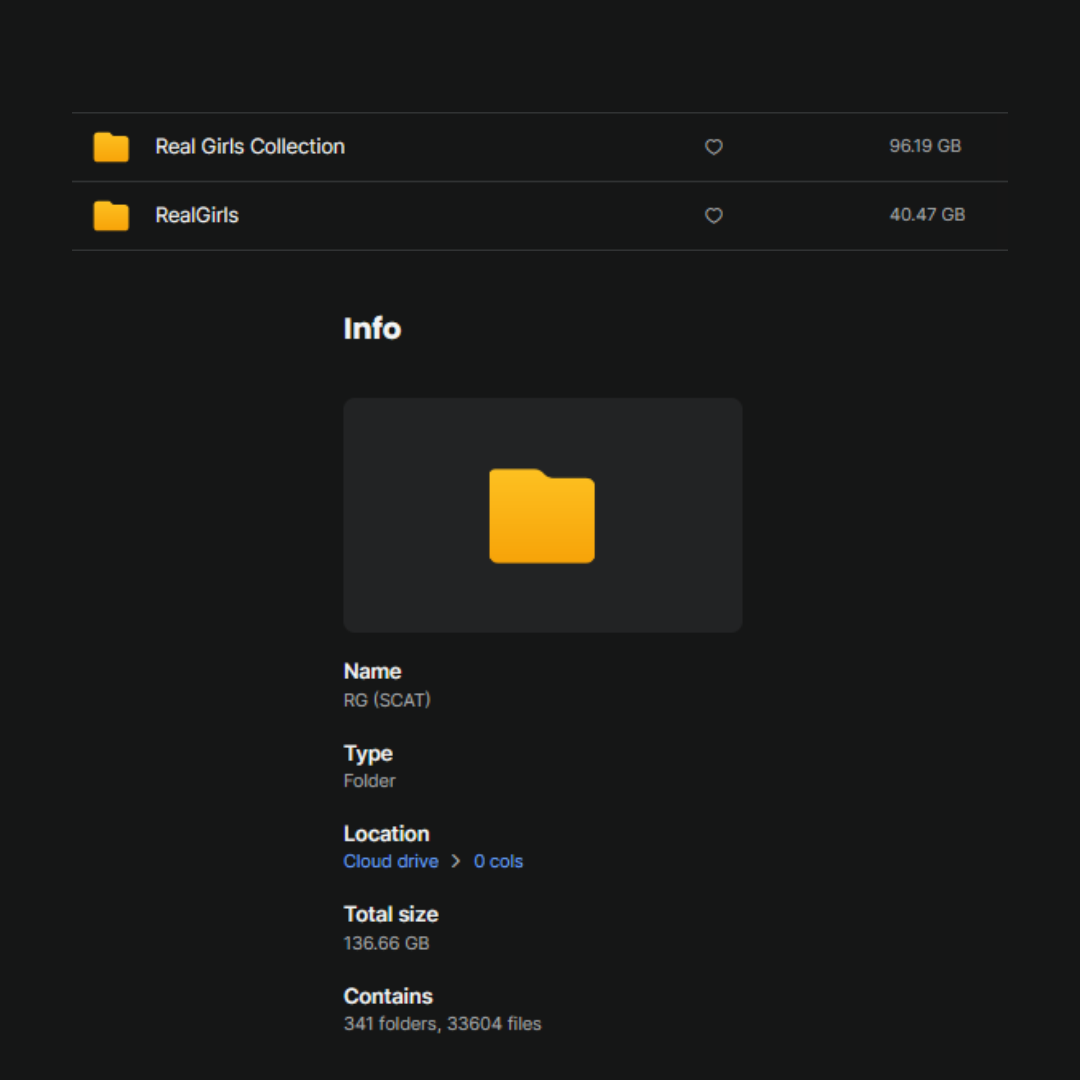Click the large folder icon in Info preview
1080x1080 pixels.
[542, 516]
